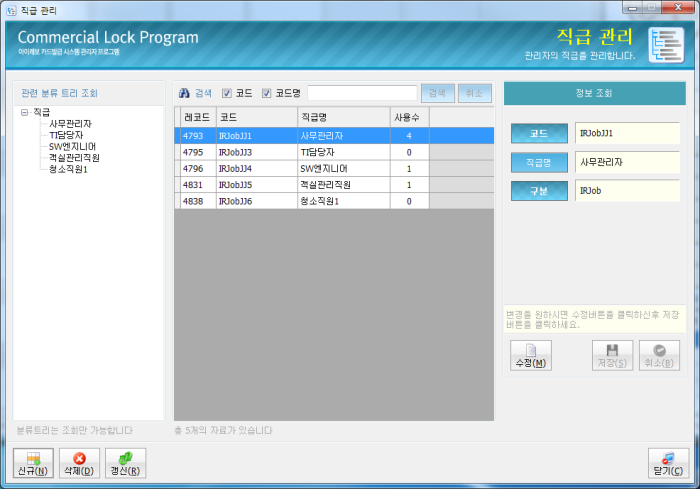Select 사무관리자 in the tree
The image size is (700, 489).
70,124
